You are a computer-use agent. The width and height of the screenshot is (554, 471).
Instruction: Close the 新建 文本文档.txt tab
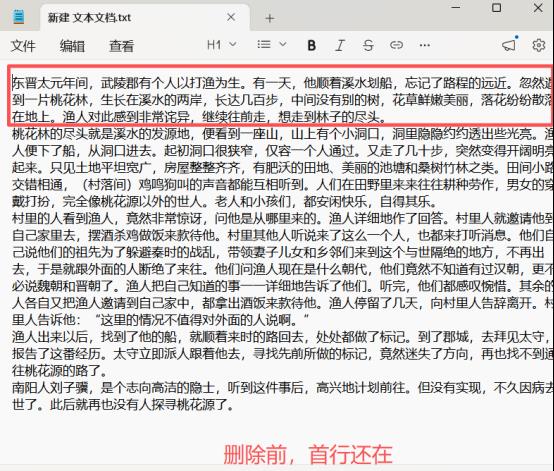[x=231, y=17]
